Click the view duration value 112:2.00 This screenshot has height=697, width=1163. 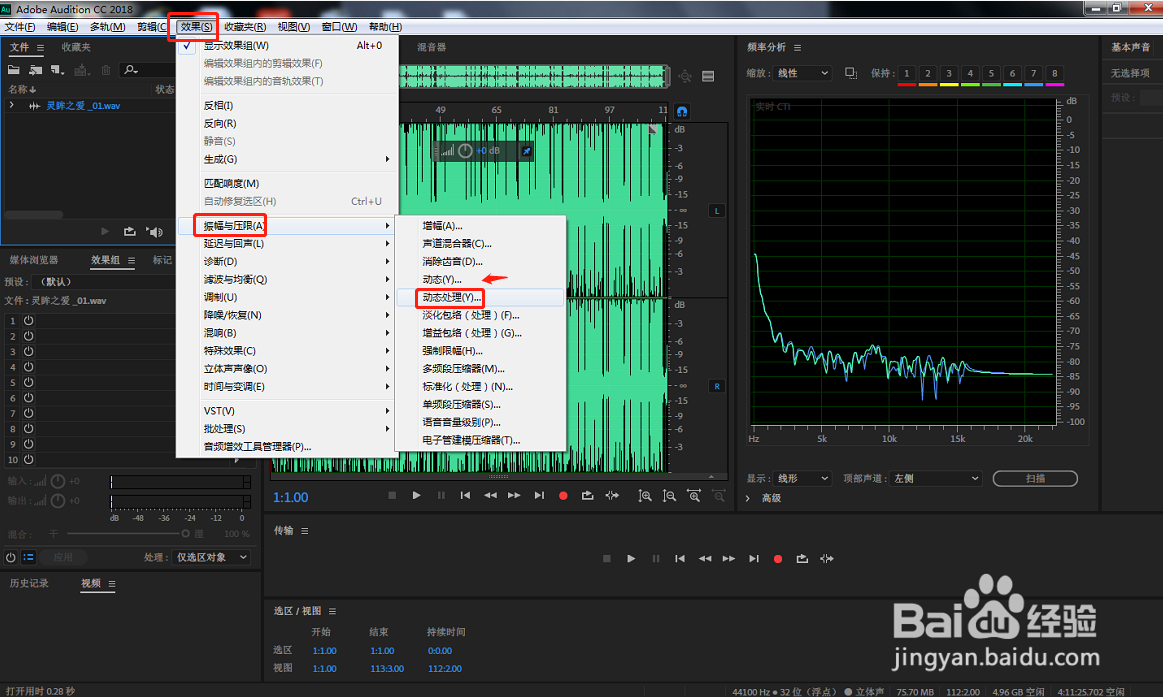(444, 668)
